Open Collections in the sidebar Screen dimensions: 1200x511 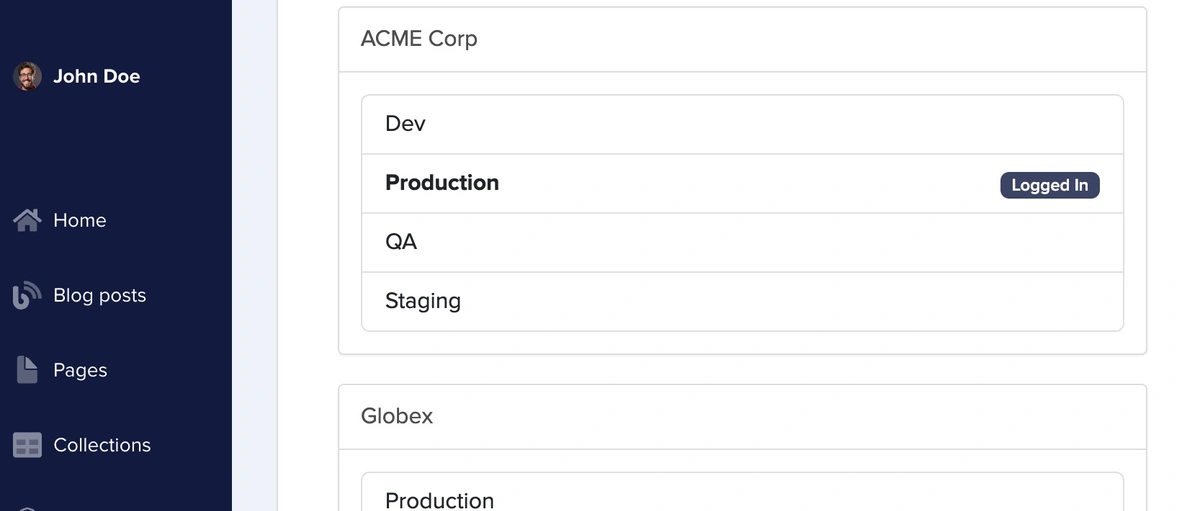click(102, 445)
